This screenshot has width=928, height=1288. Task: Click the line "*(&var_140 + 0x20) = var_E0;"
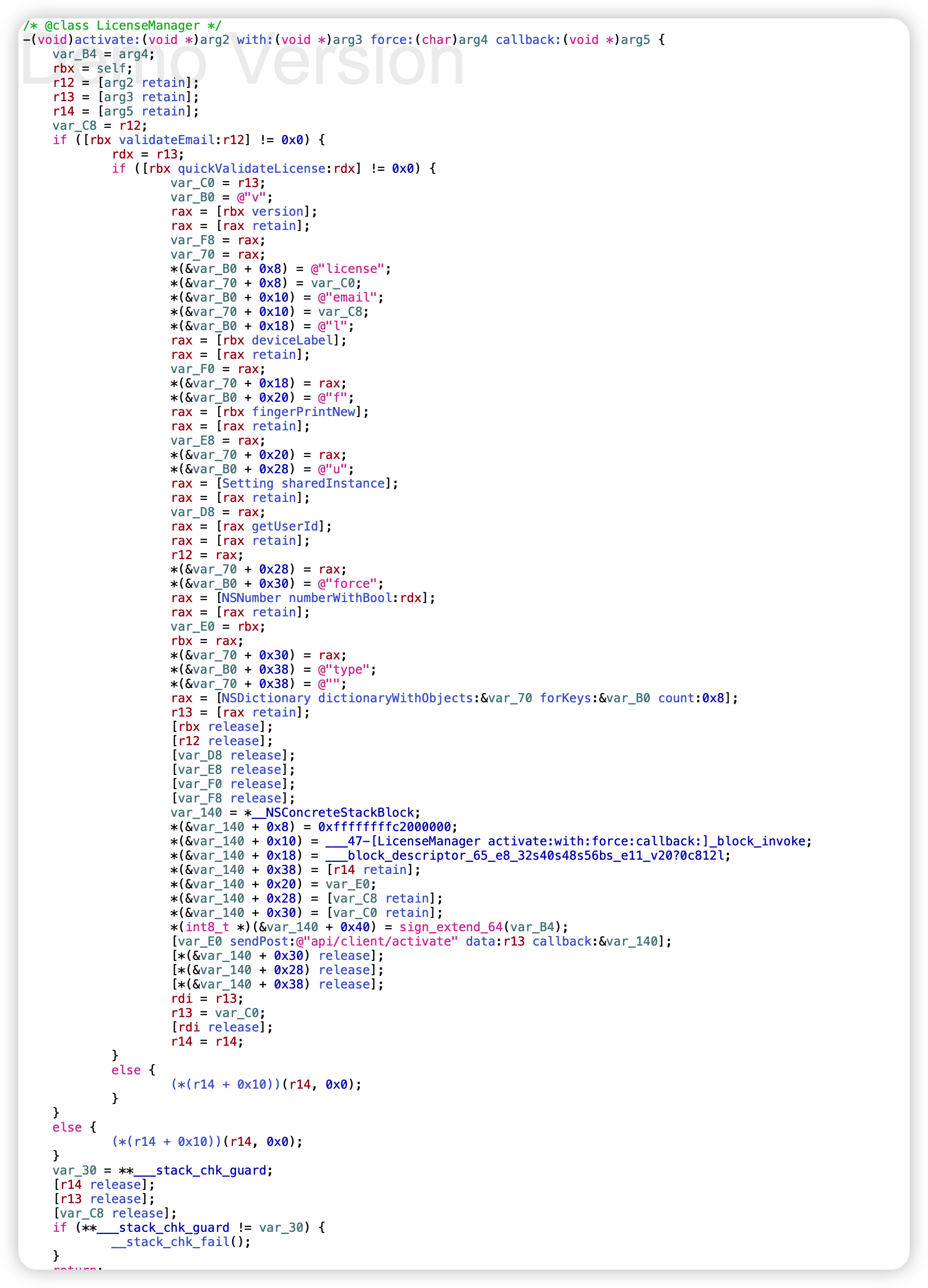(273, 884)
